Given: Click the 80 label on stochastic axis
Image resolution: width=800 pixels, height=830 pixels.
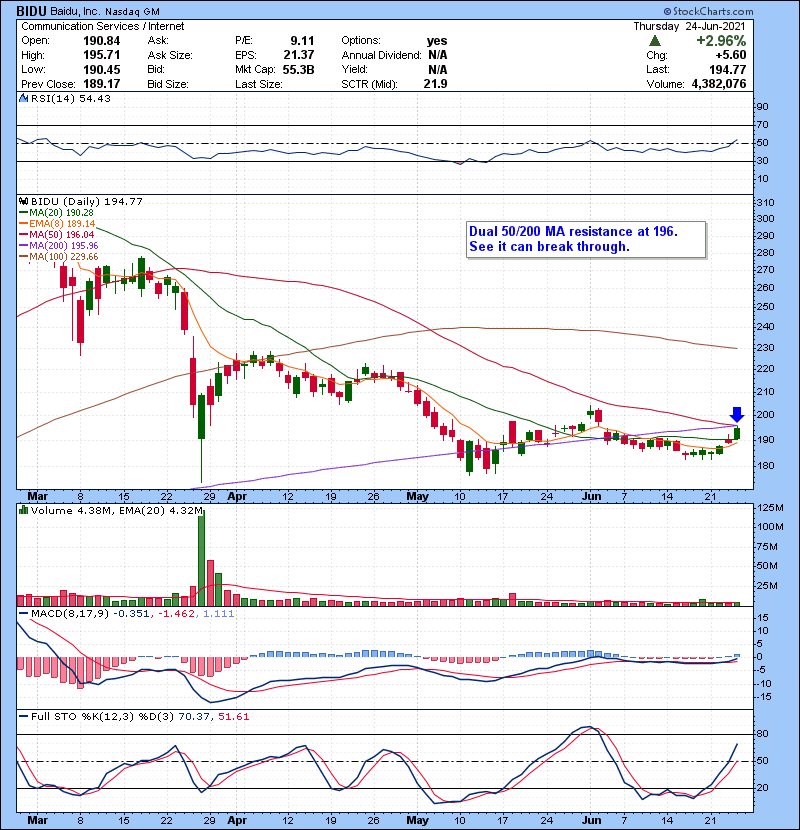Looking at the screenshot, I should (762, 734).
